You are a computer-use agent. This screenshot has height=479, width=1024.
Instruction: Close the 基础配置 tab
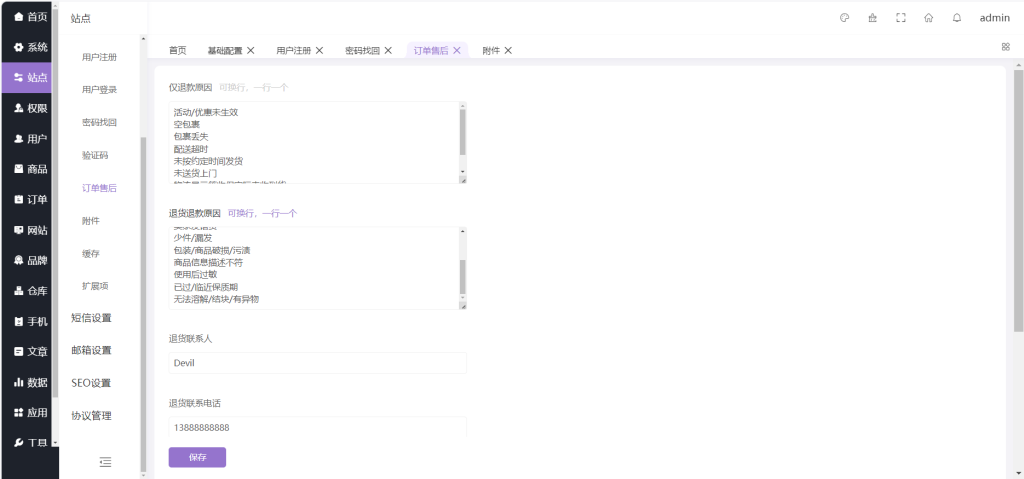(x=251, y=50)
